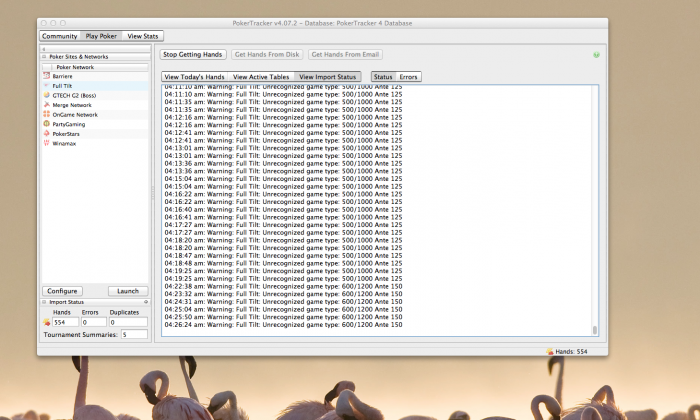This screenshot has height=420, width=700.
Task: Click the 04:23:32 am warning log line
Action: point(283,294)
